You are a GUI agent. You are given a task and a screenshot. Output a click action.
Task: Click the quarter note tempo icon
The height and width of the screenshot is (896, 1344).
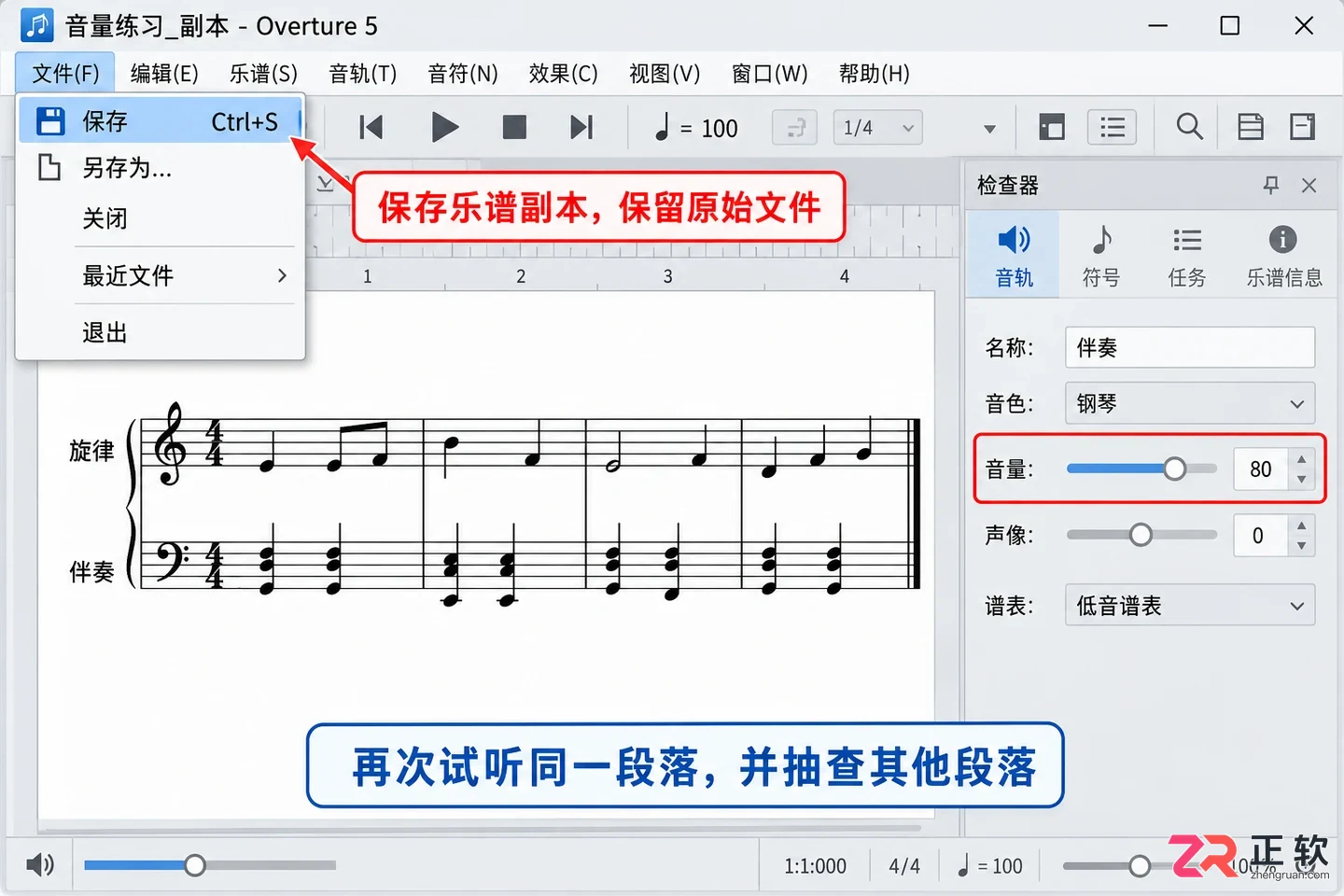[x=662, y=127]
